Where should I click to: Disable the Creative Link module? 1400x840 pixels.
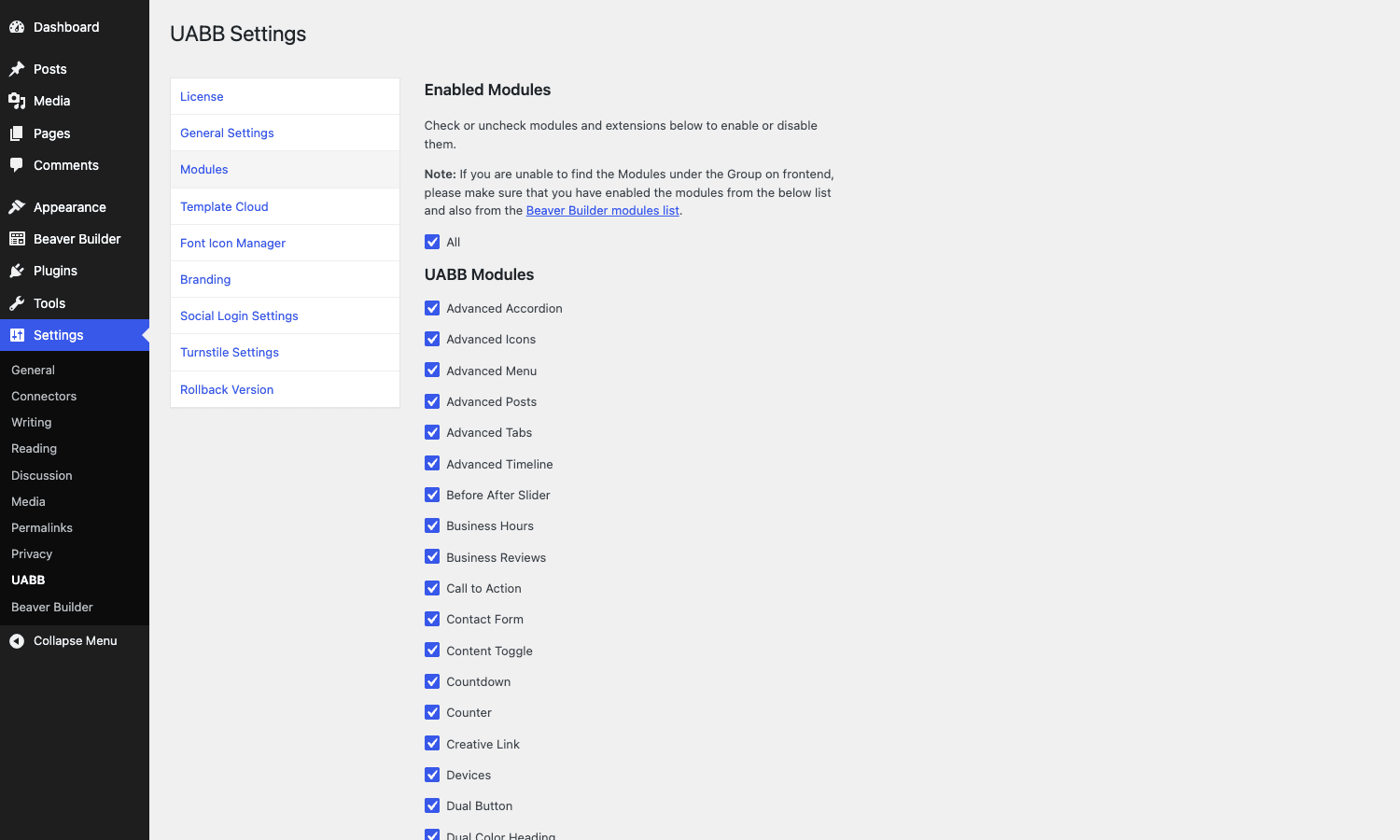pyautogui.click(x=432, y=744)
